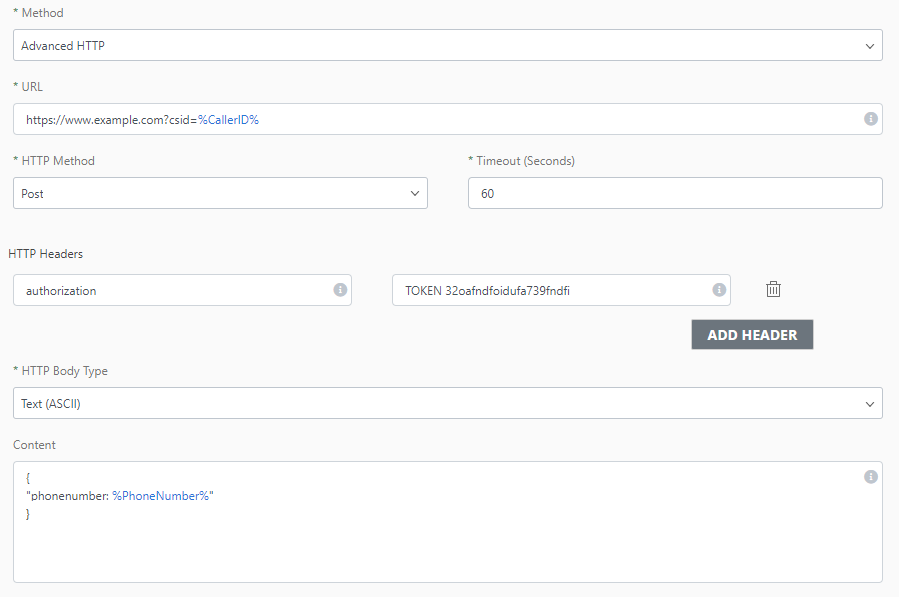Expand the HTTP Method dropdown set to Post
Image resolution: width=899 pixels, height=597 pixels.
220,193
